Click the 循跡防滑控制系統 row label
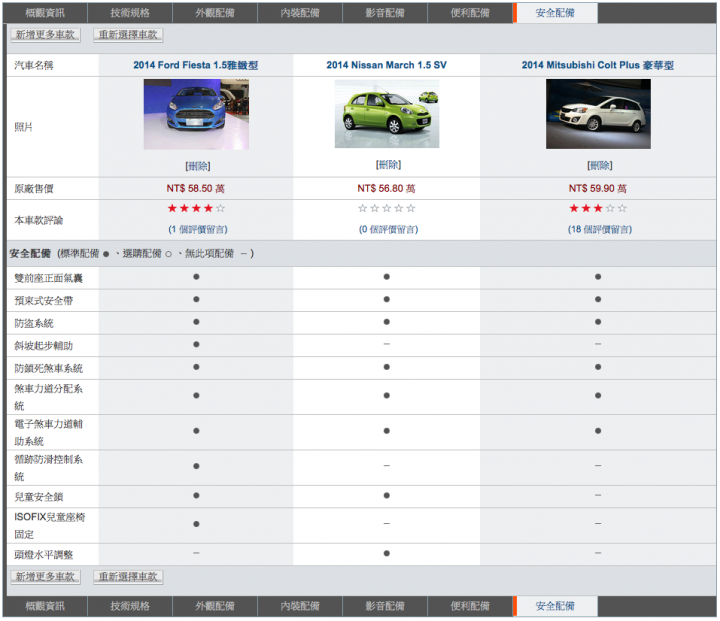This screenshot has width=720, height=621. point(48,468)
